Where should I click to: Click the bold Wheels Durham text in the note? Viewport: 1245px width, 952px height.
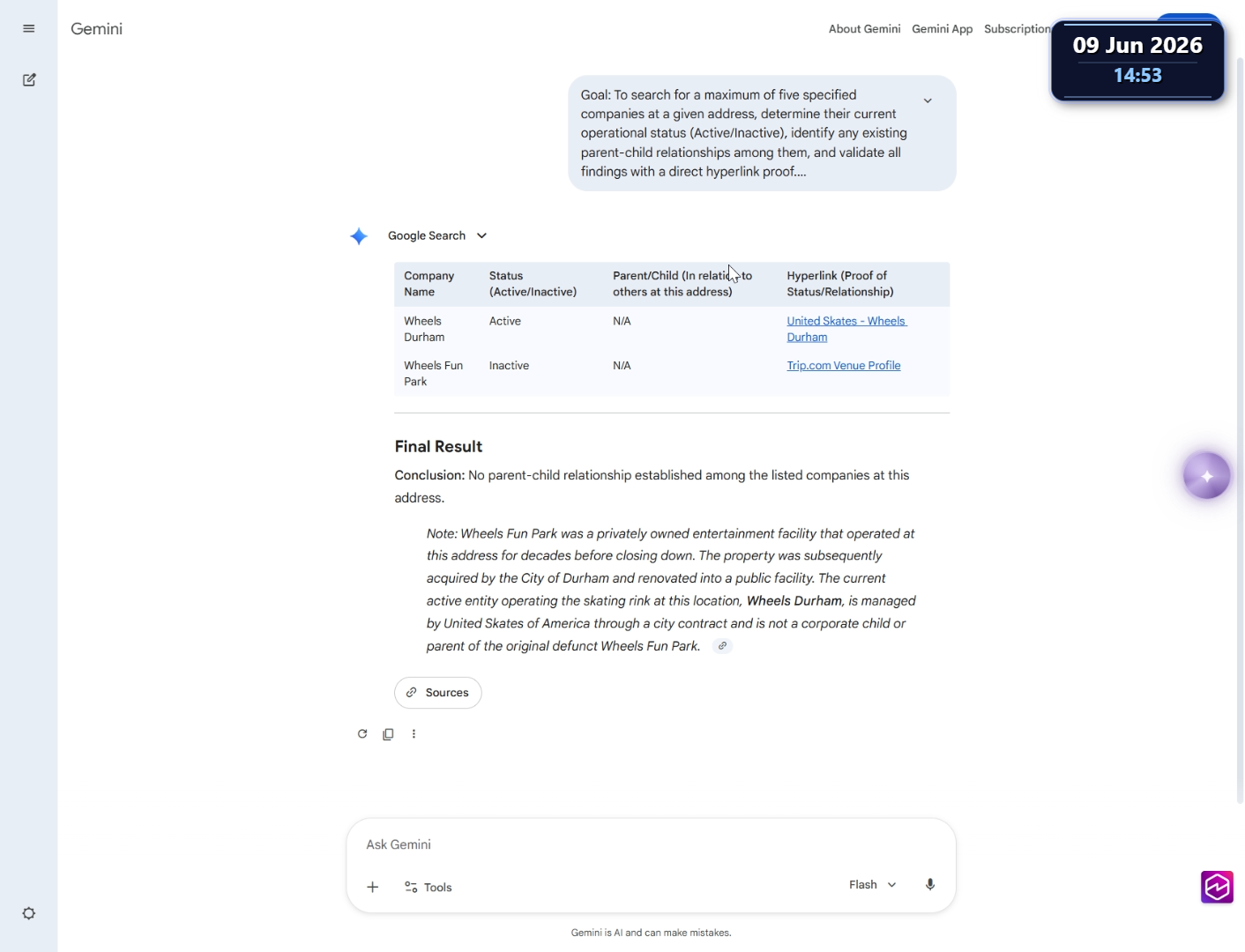point(794,601)
